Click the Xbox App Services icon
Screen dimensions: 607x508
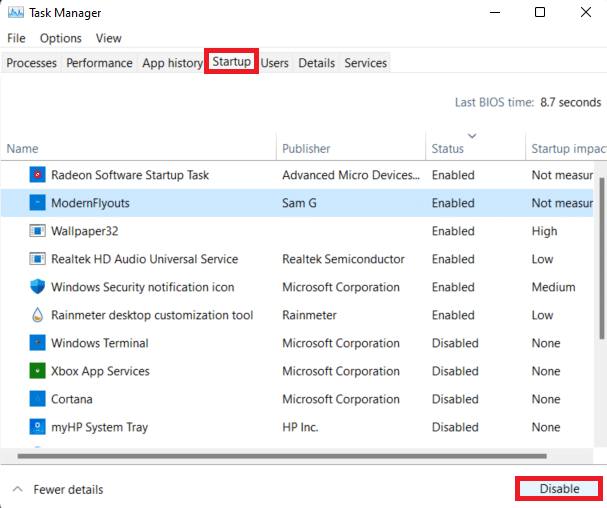coord(37,371)
